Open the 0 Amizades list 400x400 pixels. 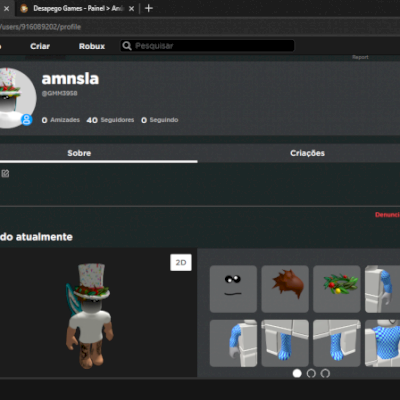(61, 120)
